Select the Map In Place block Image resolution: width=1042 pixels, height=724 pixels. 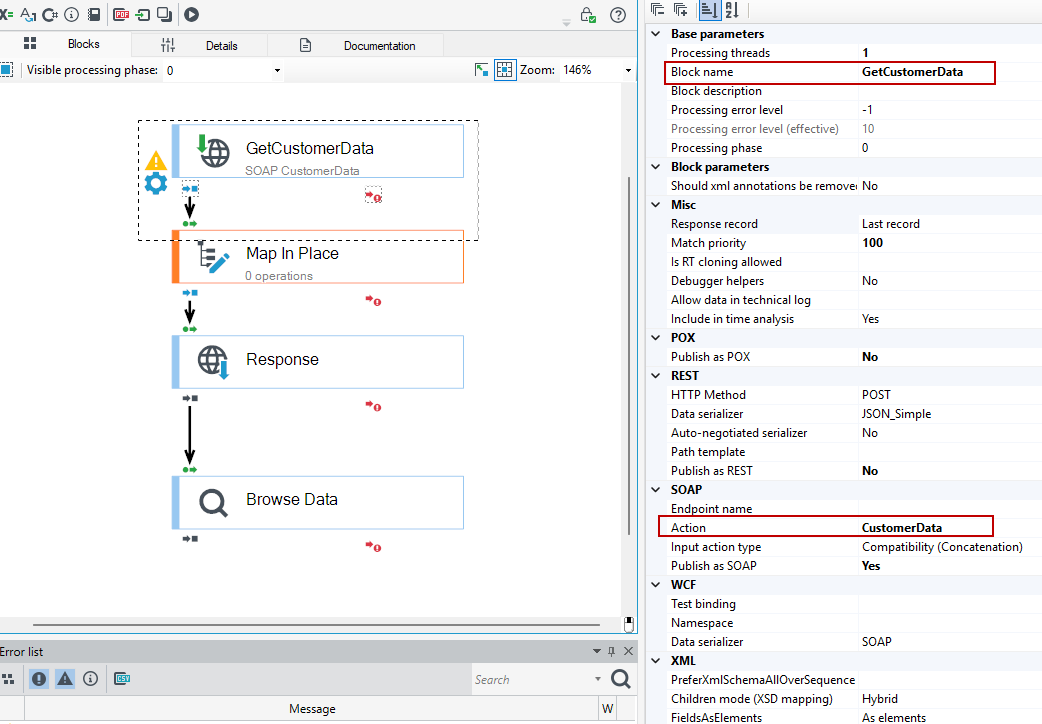318,257
